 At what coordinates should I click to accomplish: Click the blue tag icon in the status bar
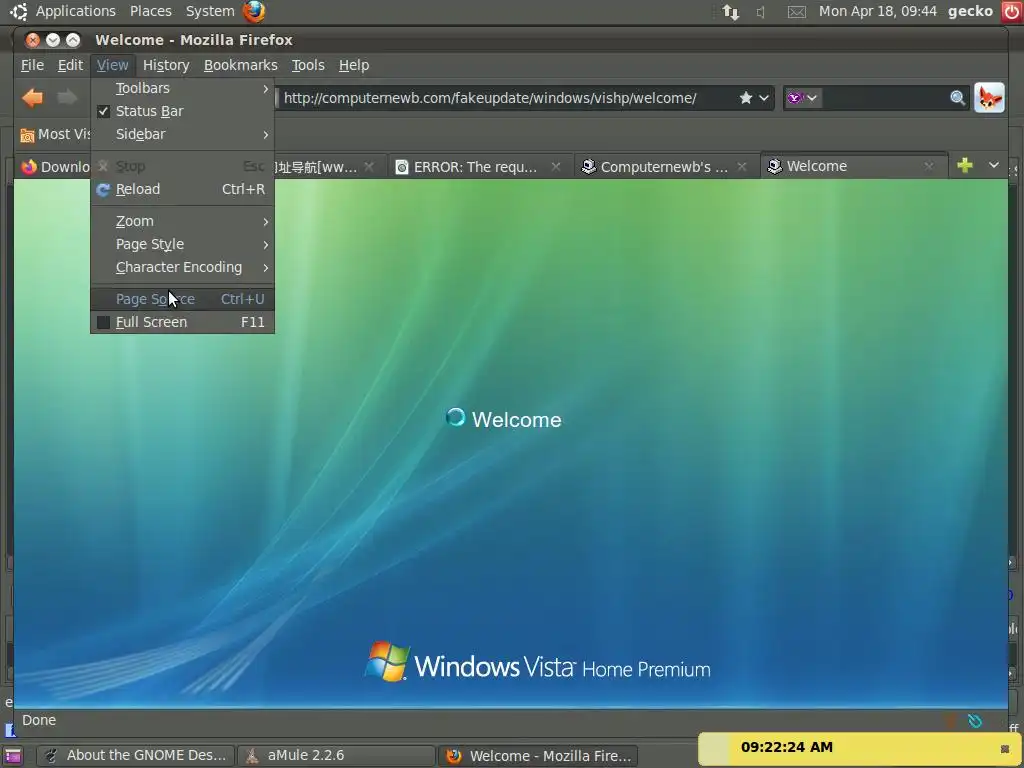(974, 721)
